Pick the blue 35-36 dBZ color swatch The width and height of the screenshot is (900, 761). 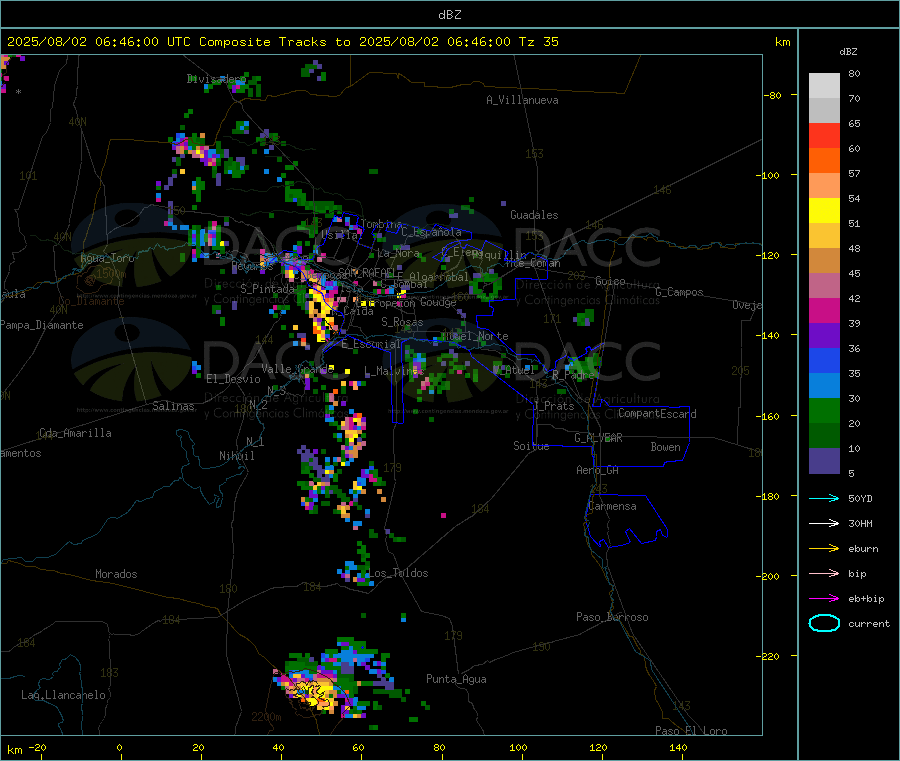[x=824, y=360]
